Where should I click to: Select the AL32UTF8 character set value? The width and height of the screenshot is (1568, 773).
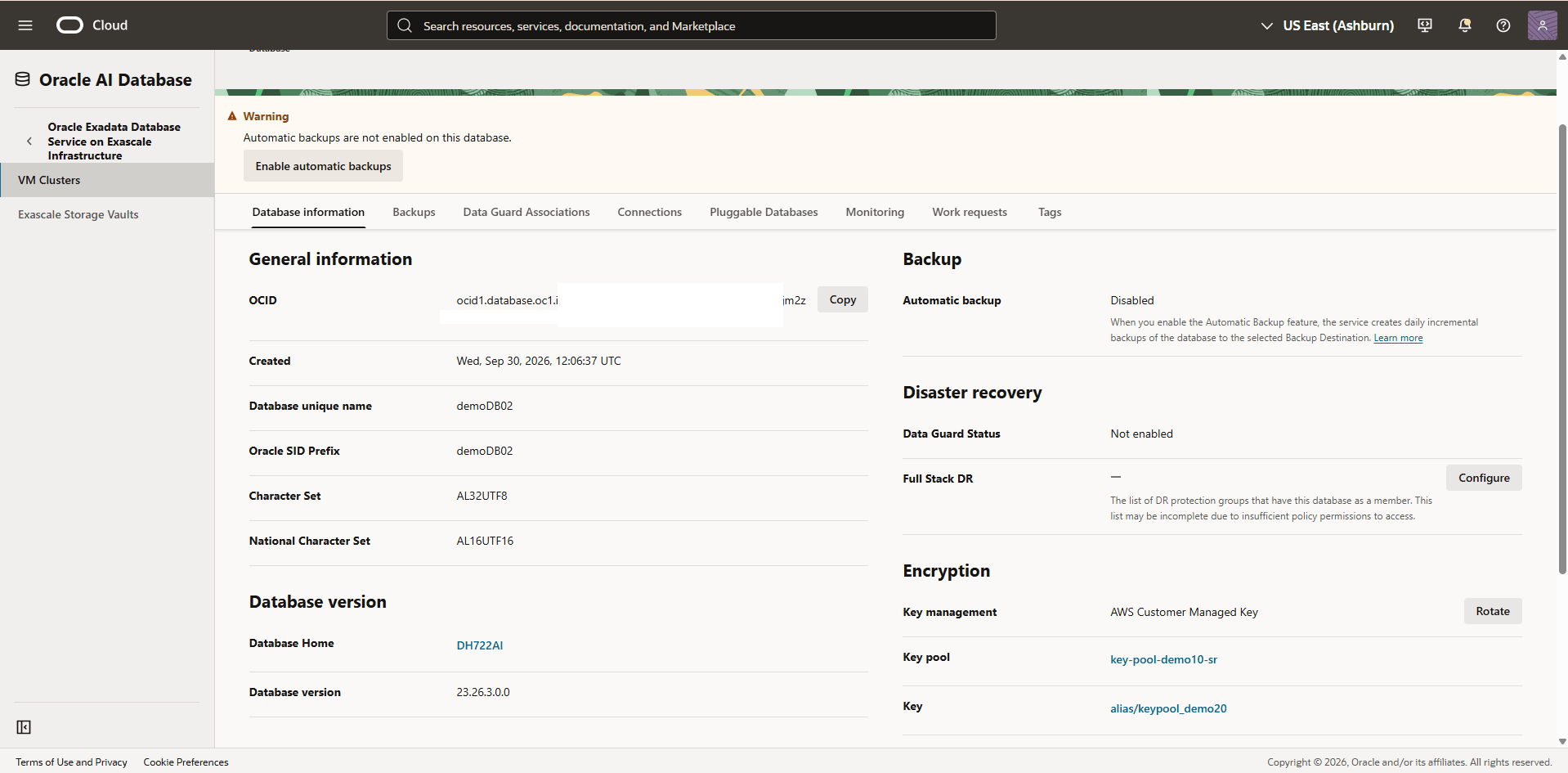[482, 496]
